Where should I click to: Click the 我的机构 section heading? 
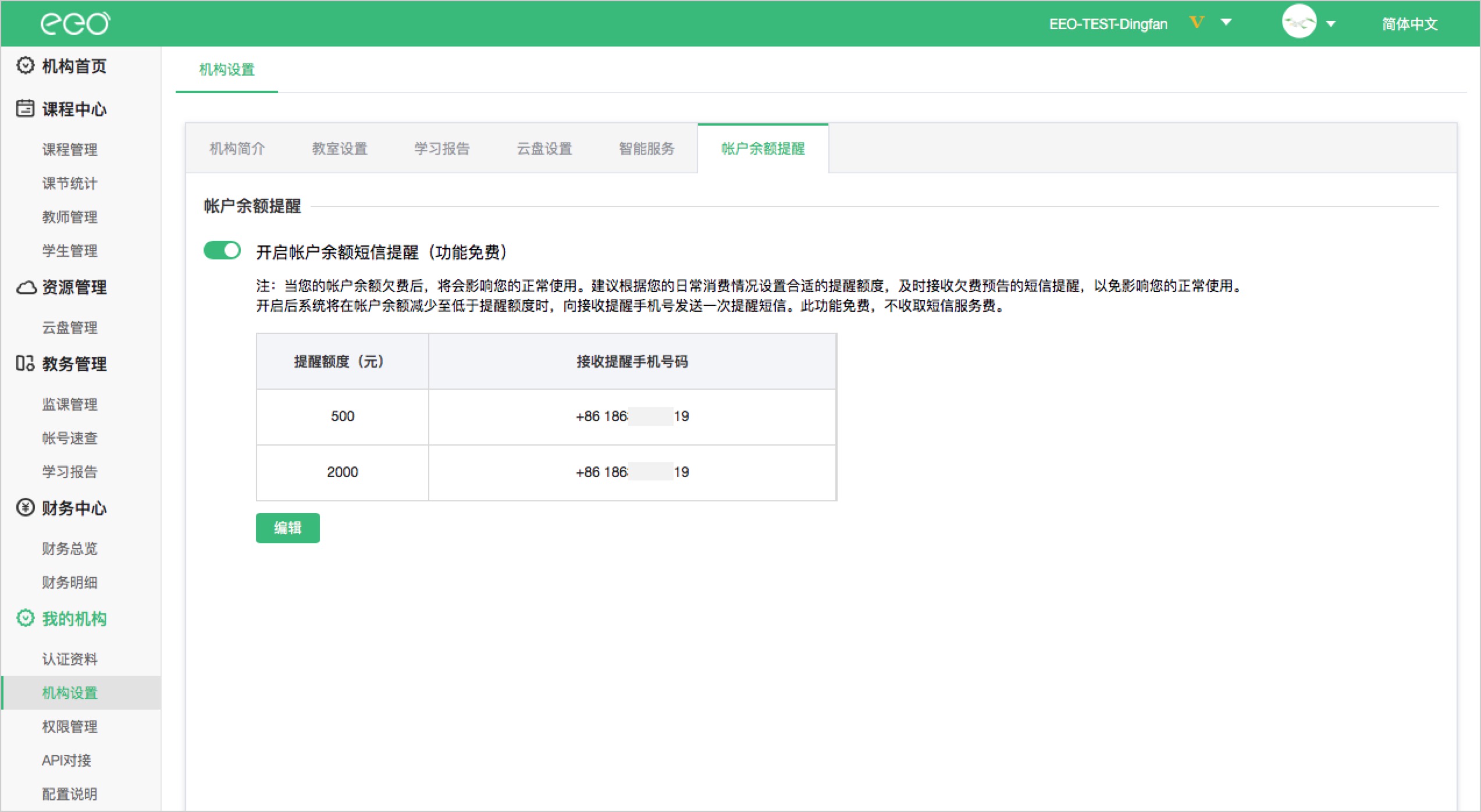click(74, 619)
